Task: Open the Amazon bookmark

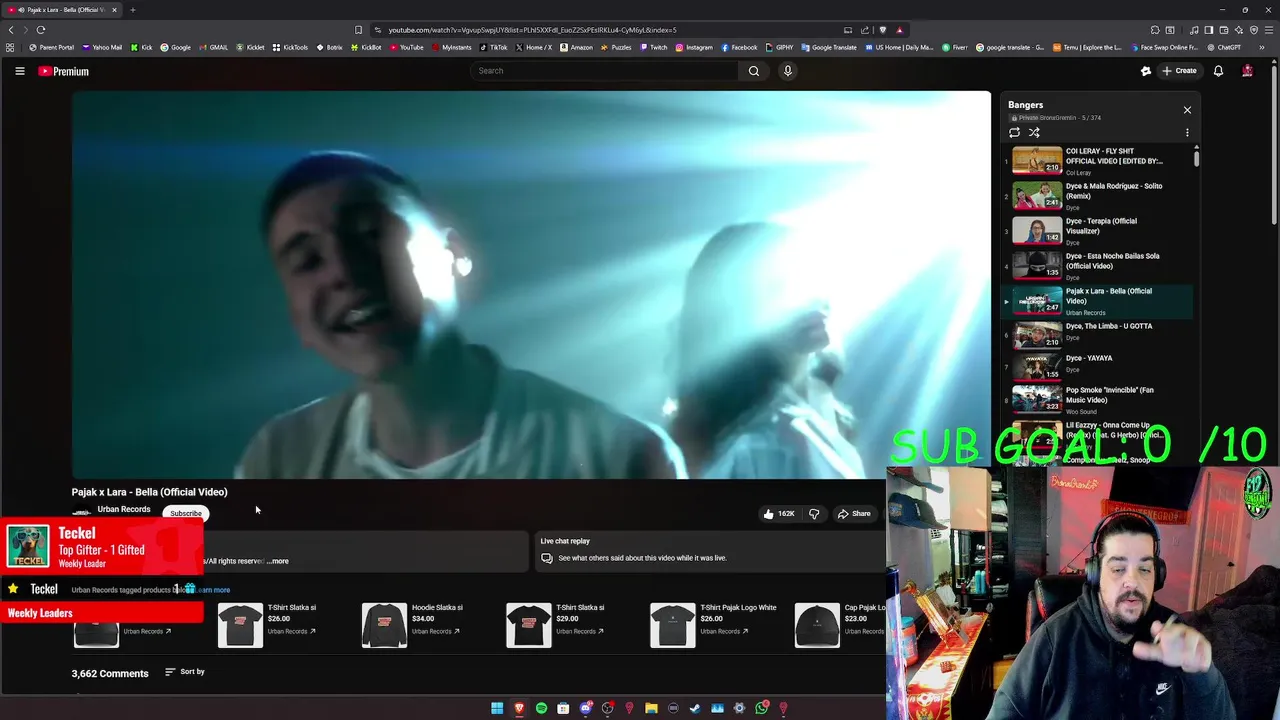Action: (576, 47)
